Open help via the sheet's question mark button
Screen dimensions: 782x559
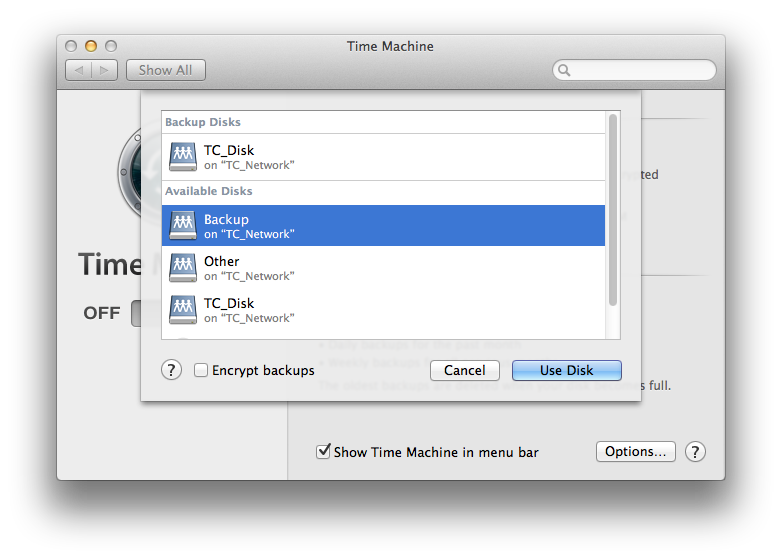pos(171,370)
